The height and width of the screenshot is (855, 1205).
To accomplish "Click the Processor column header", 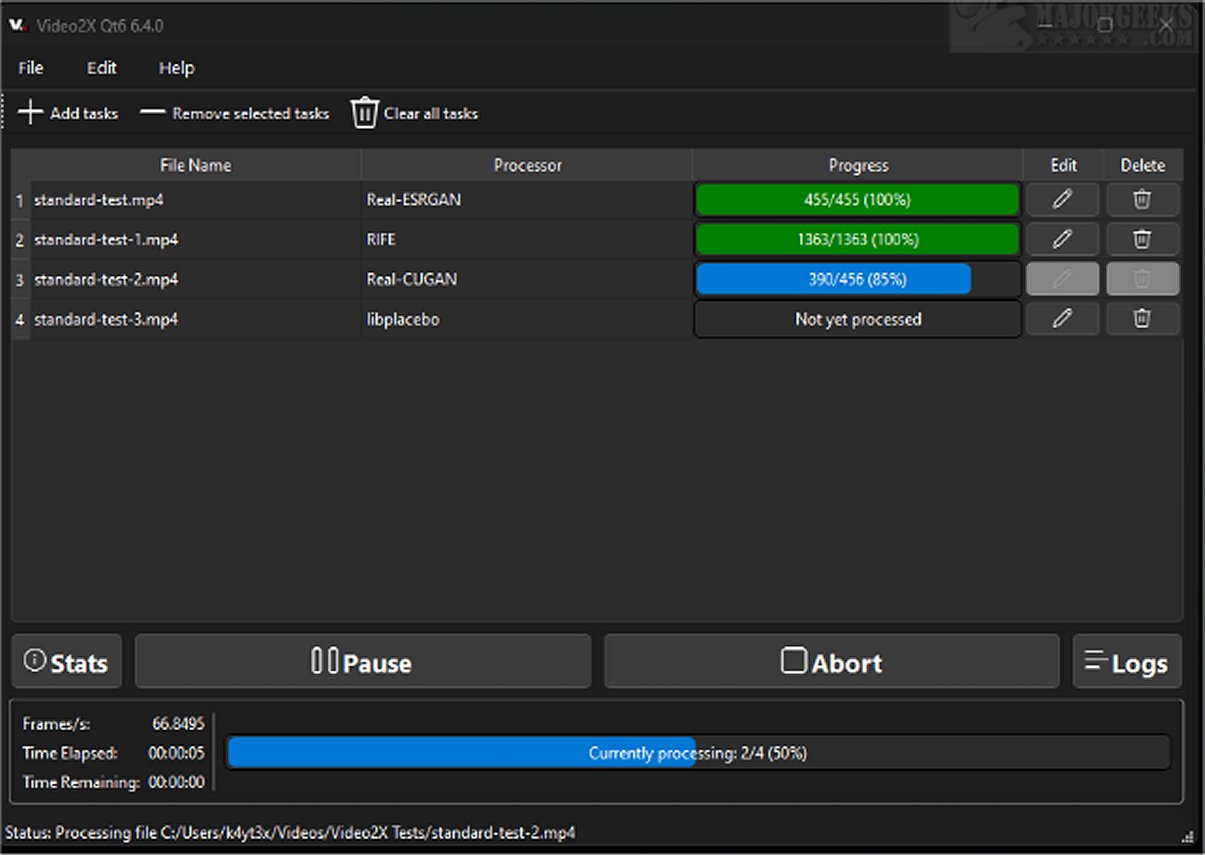I will click(527, 165).
